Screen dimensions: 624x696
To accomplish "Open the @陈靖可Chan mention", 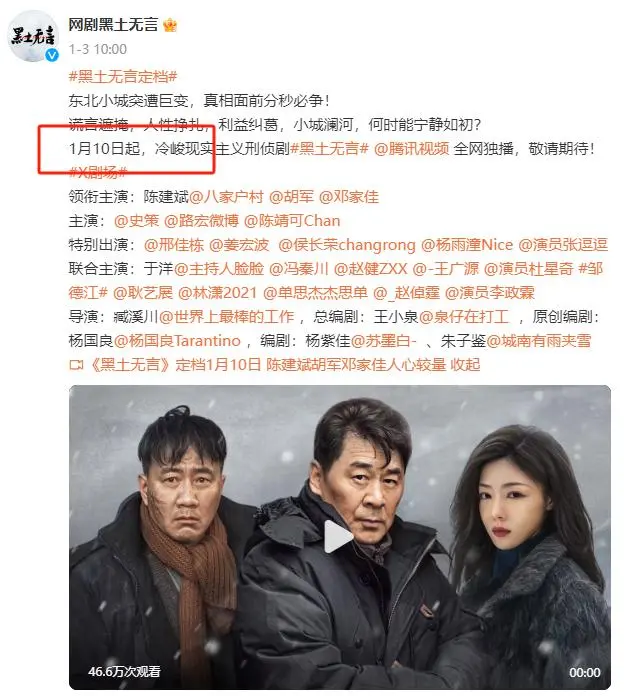I will coord(292,221).
